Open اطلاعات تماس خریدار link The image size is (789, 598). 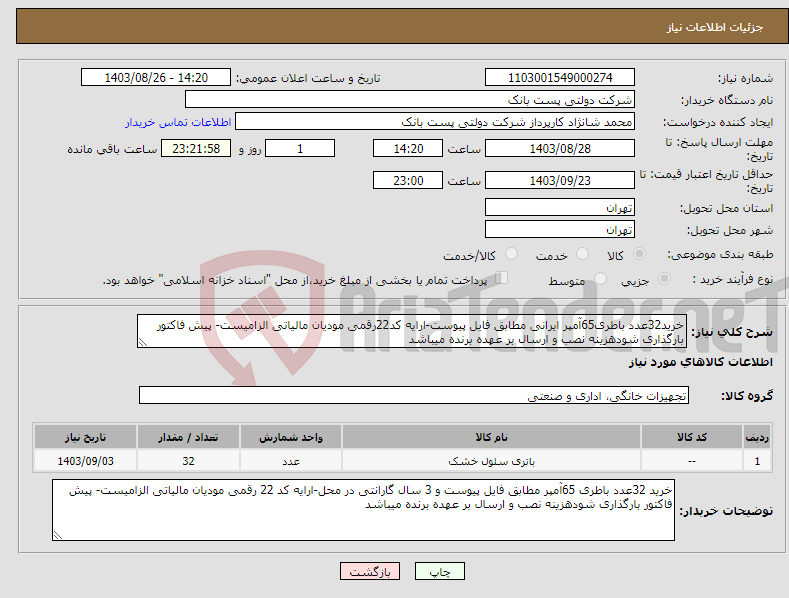(x=178, y=122)
